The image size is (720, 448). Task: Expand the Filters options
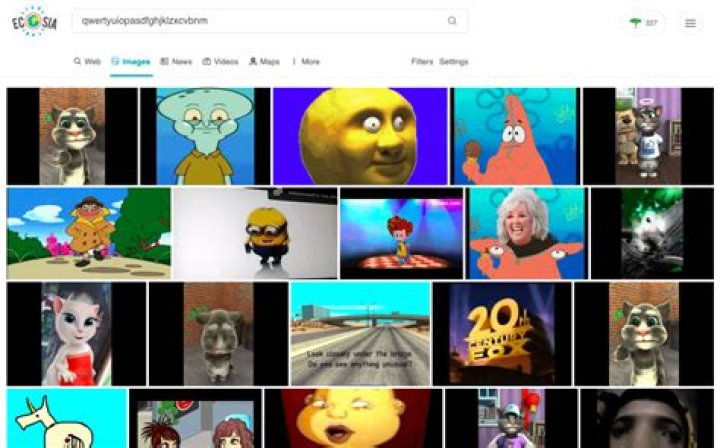tap(422, 62)
